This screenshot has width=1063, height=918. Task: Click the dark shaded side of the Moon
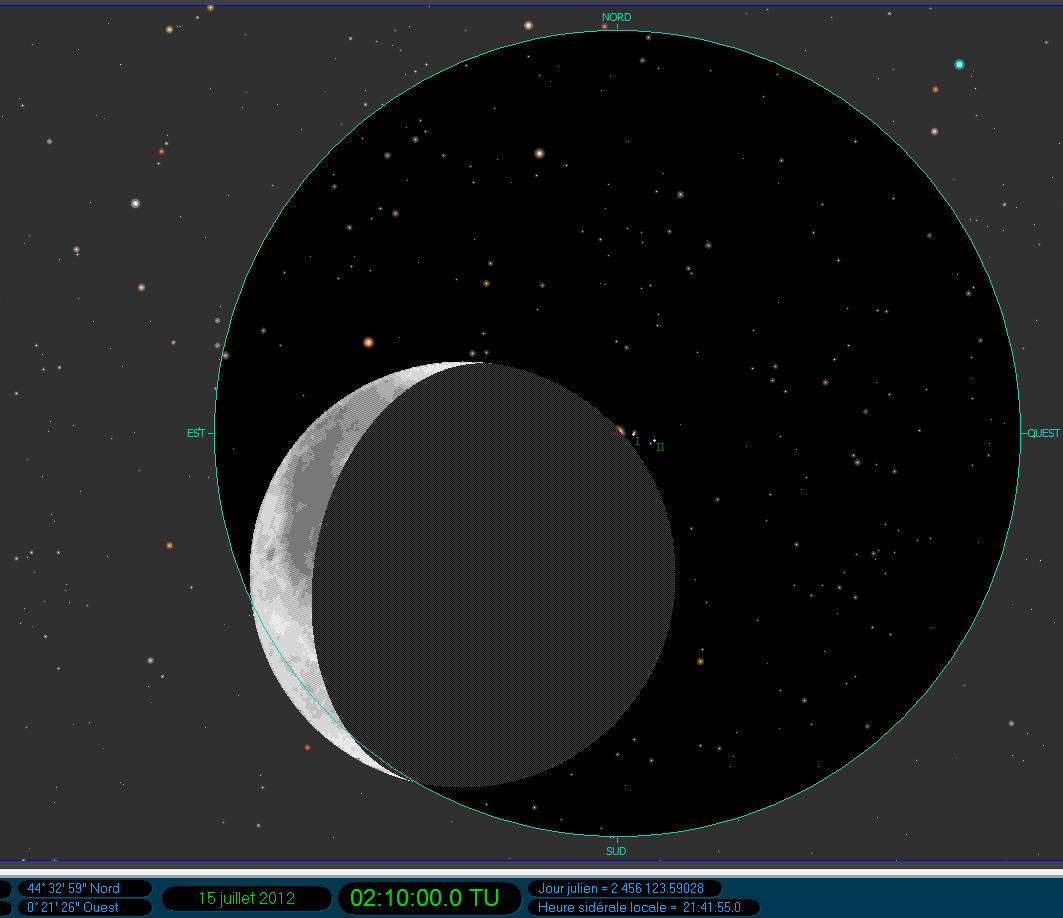tap(495, 576)
